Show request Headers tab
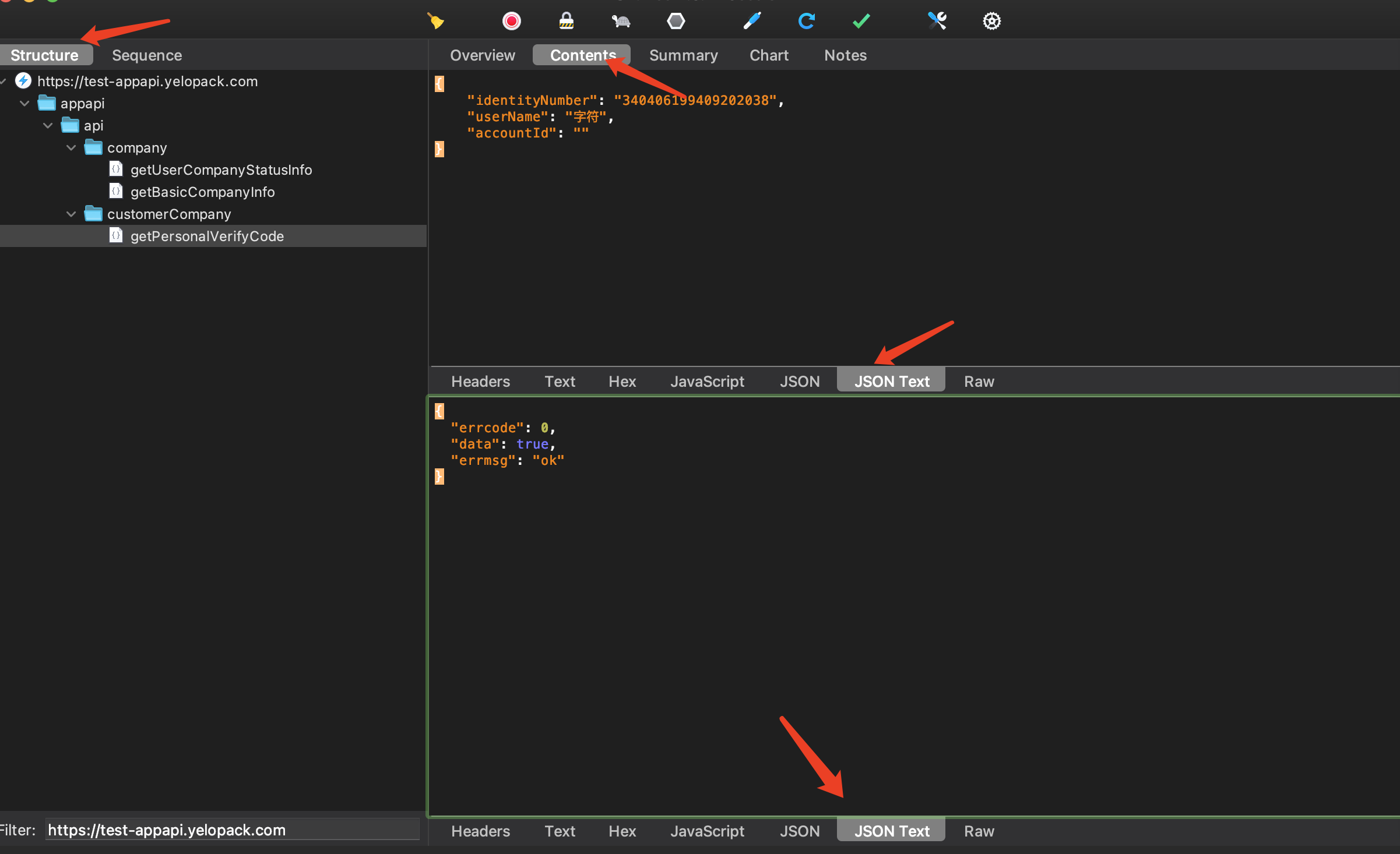 (x=480, y=382)
